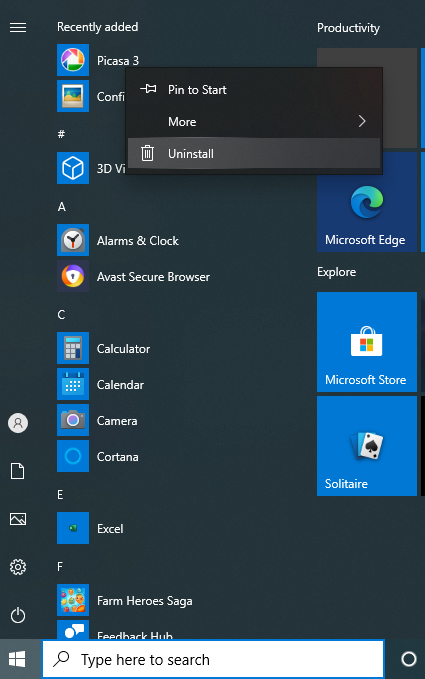Open the Cortana app icon
Screen dimensions: 425x679
pyautogui.click(x=73, y=456)
